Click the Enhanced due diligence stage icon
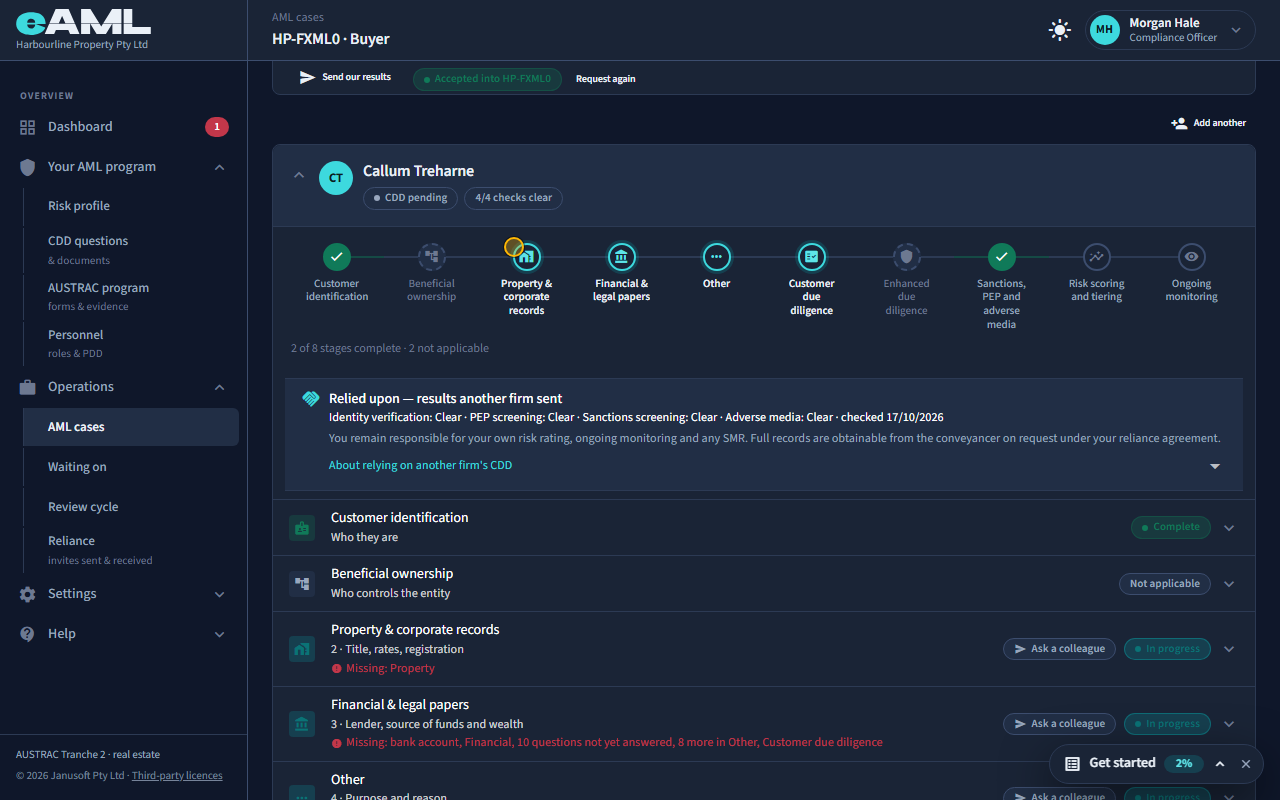The width and height of the screenshot is (1280, 800). tap(907, 257)
